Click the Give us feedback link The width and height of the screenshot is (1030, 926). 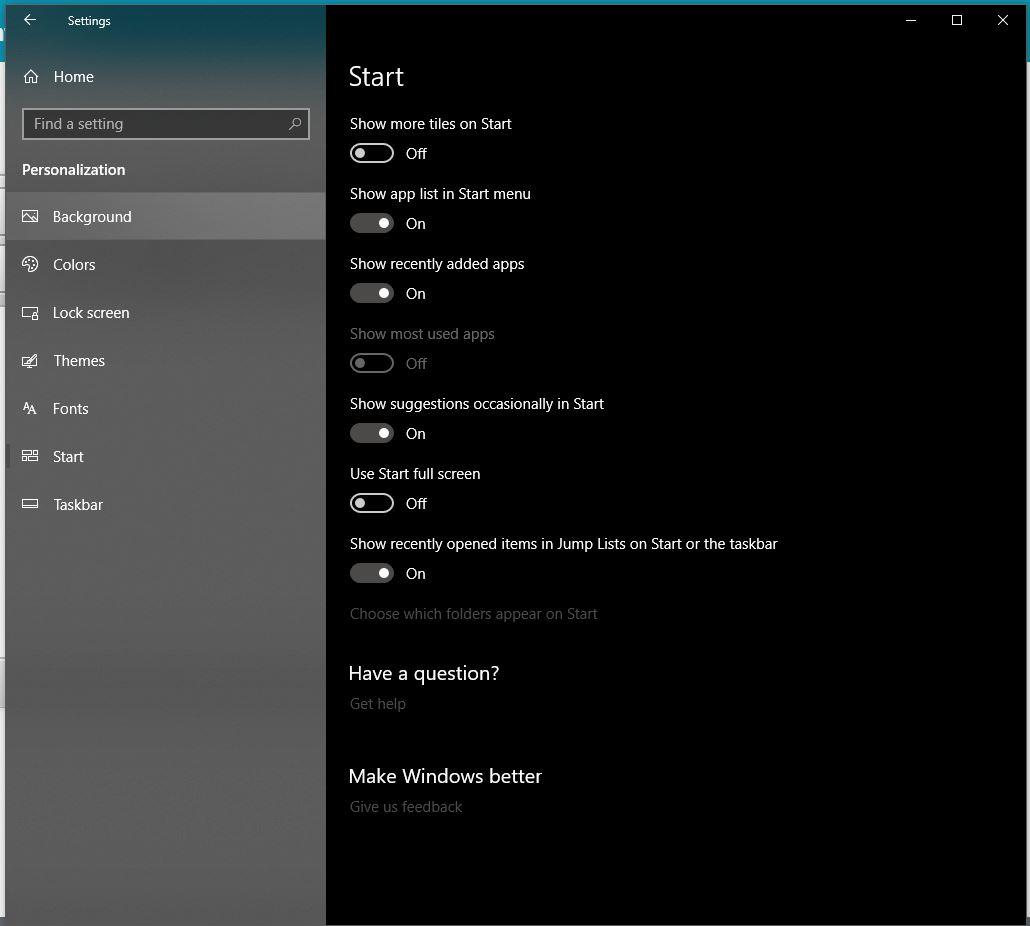(405, 806)
